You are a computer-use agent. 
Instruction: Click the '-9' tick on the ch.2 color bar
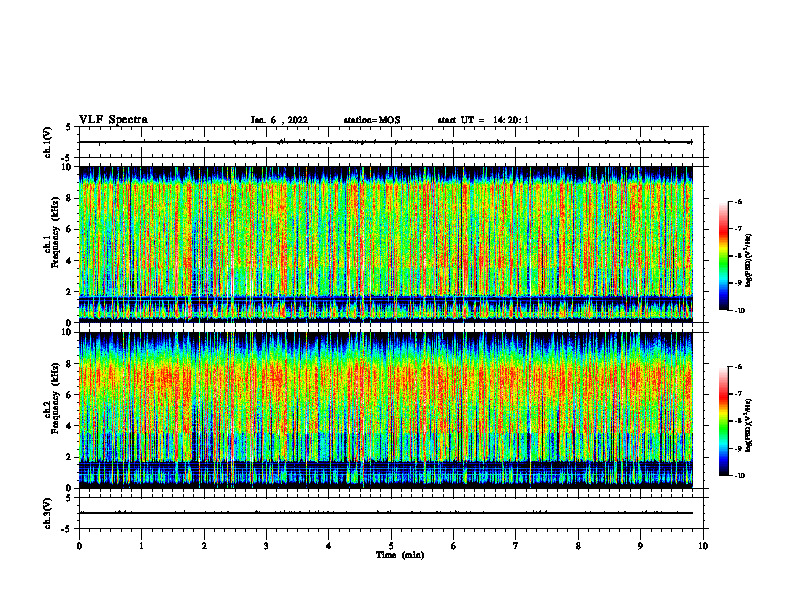(738, 448)
